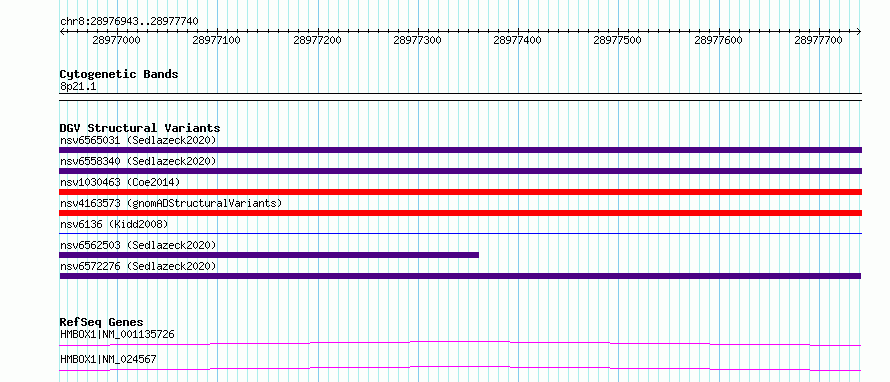Select the DGV Structural Variants track title
The width and height of the screenshot is (890, 382).
[x=140, y=128]
